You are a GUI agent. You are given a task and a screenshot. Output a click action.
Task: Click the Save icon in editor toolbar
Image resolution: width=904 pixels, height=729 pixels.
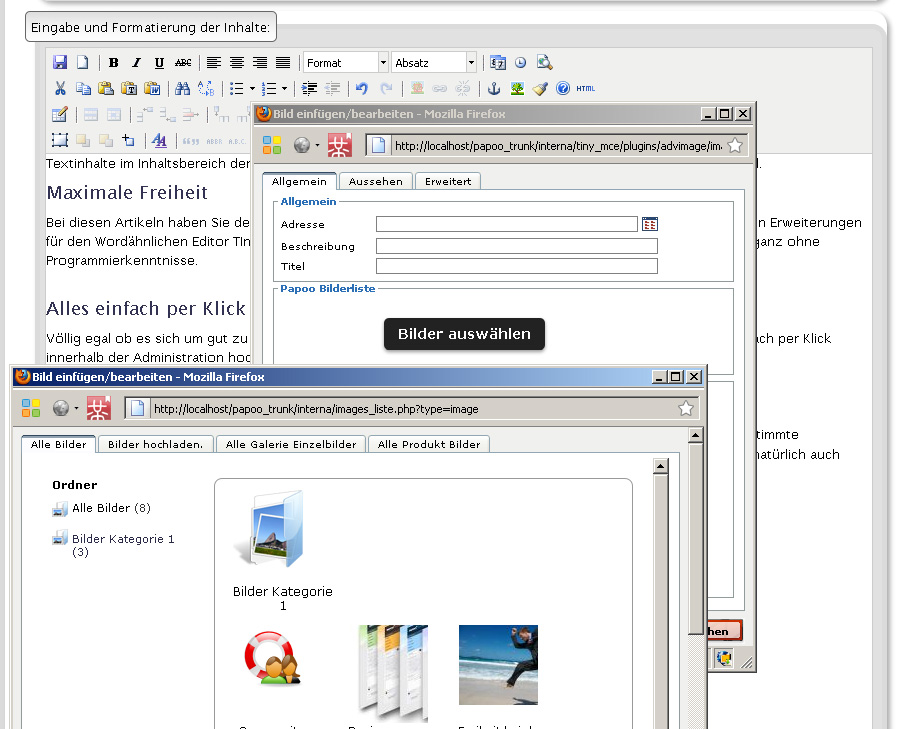click(60, 63)
